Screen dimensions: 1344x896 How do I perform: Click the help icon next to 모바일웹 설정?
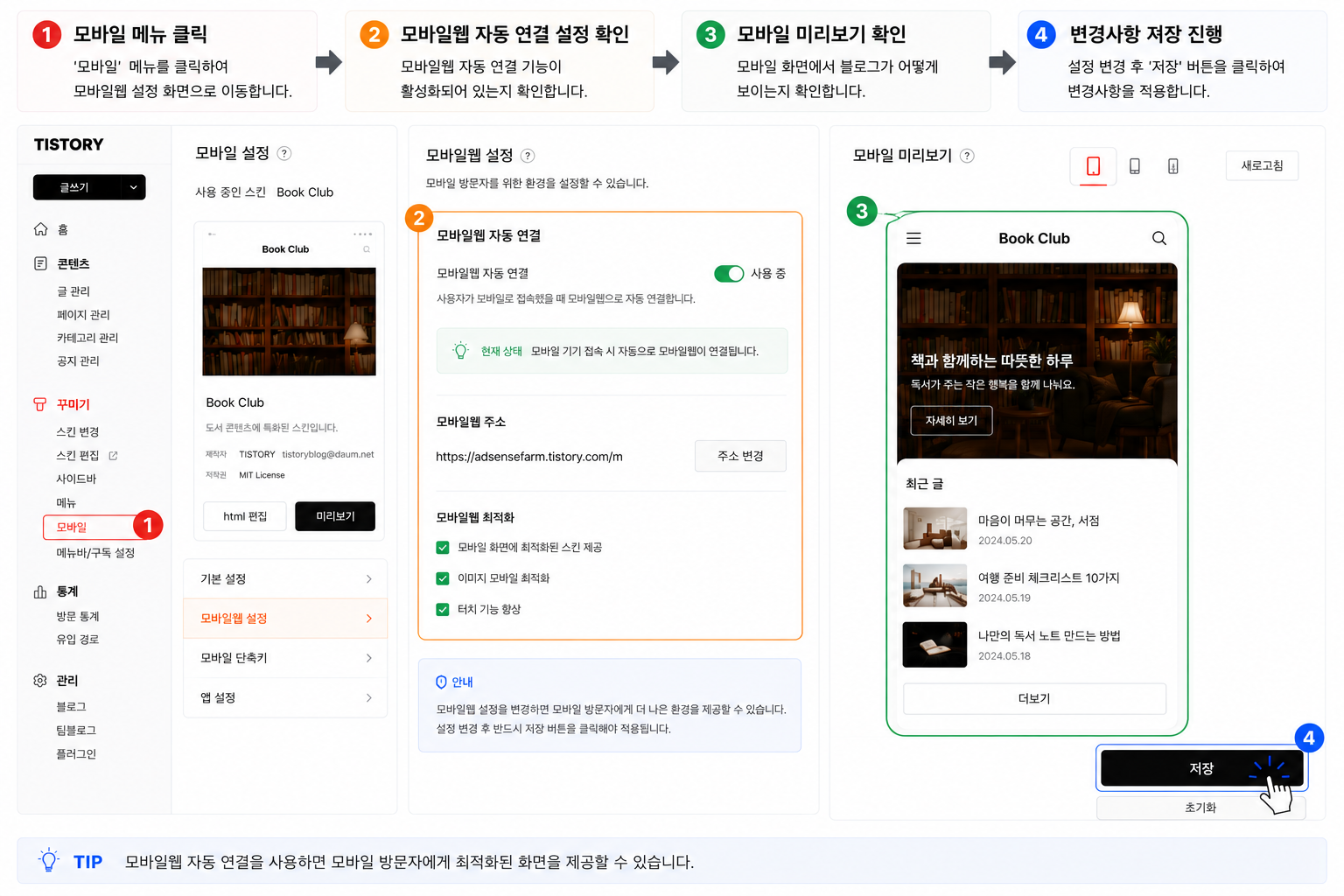(x=528, y=156)
